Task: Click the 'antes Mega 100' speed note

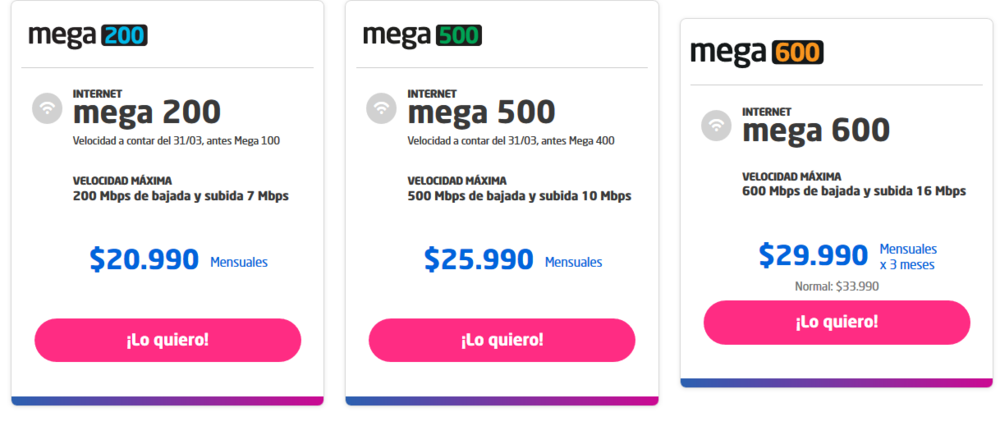Action: 176,141
